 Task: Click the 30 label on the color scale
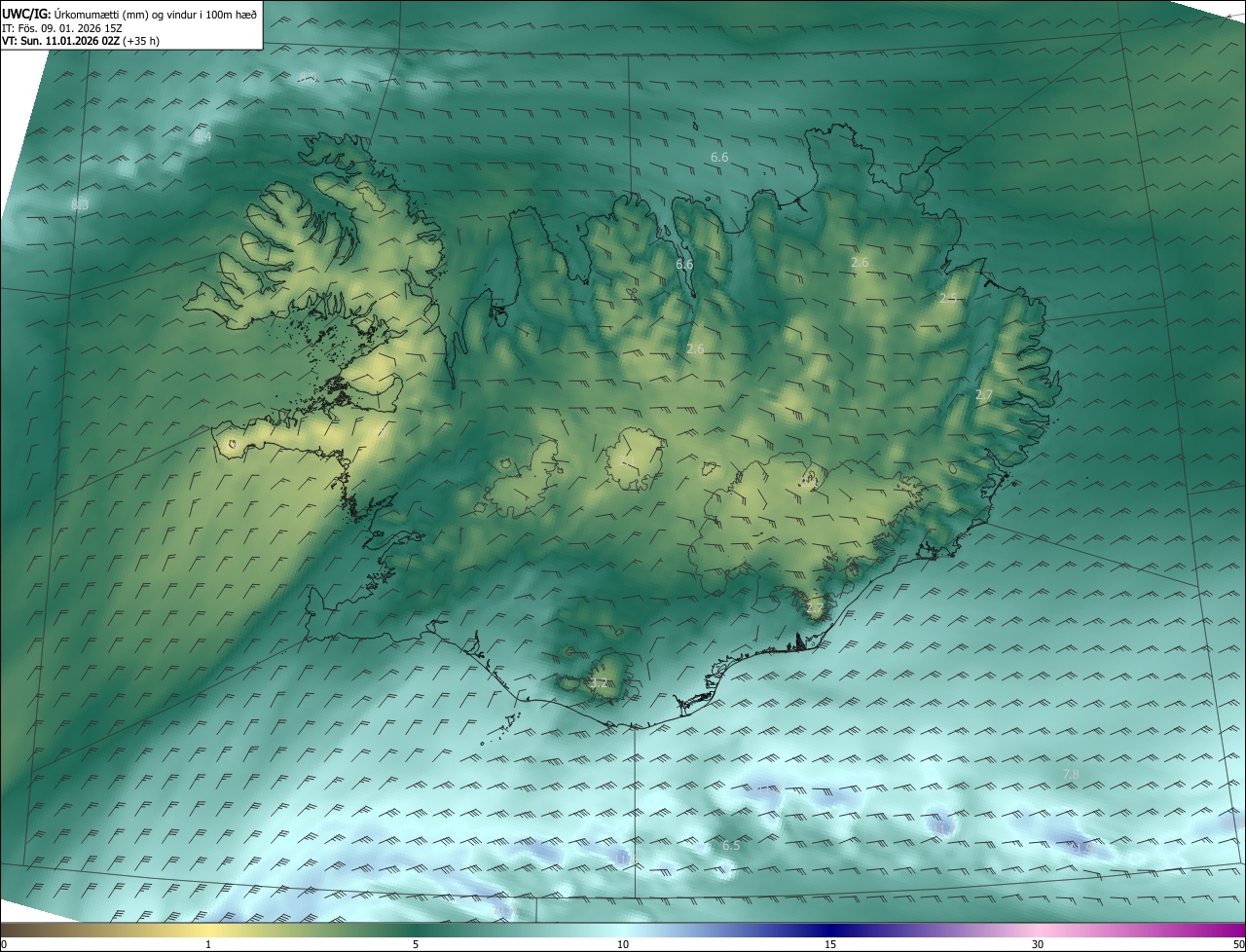[x=1038, y=945]
